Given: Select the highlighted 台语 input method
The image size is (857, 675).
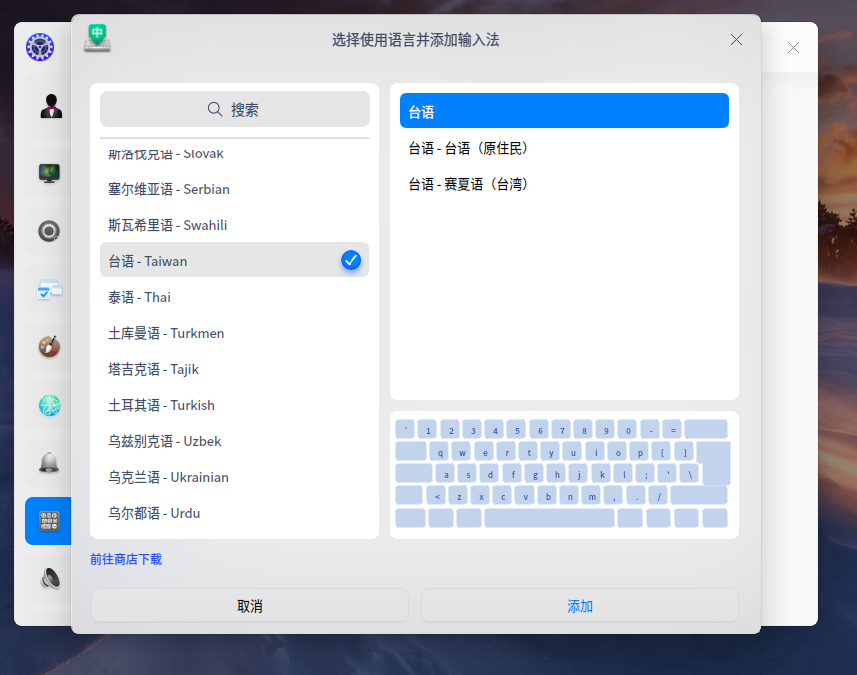Looking at the screenshot, I should (x=564, y=111).
